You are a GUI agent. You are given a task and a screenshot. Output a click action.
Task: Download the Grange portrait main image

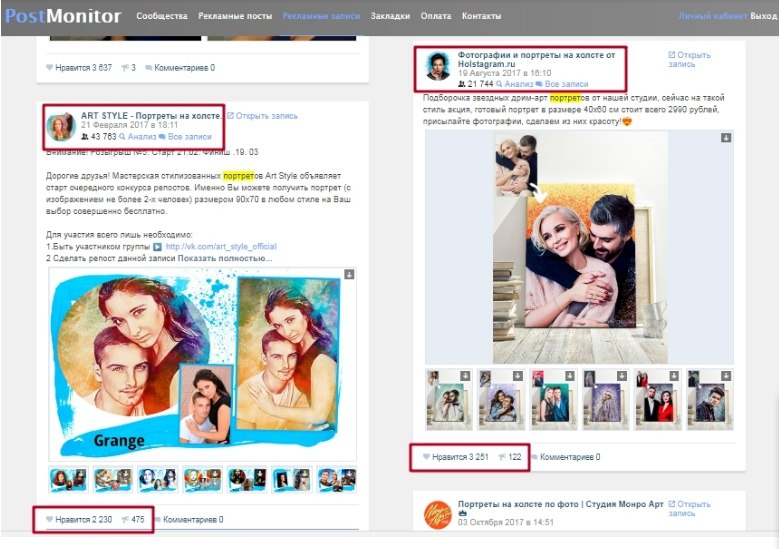point(349,274)
